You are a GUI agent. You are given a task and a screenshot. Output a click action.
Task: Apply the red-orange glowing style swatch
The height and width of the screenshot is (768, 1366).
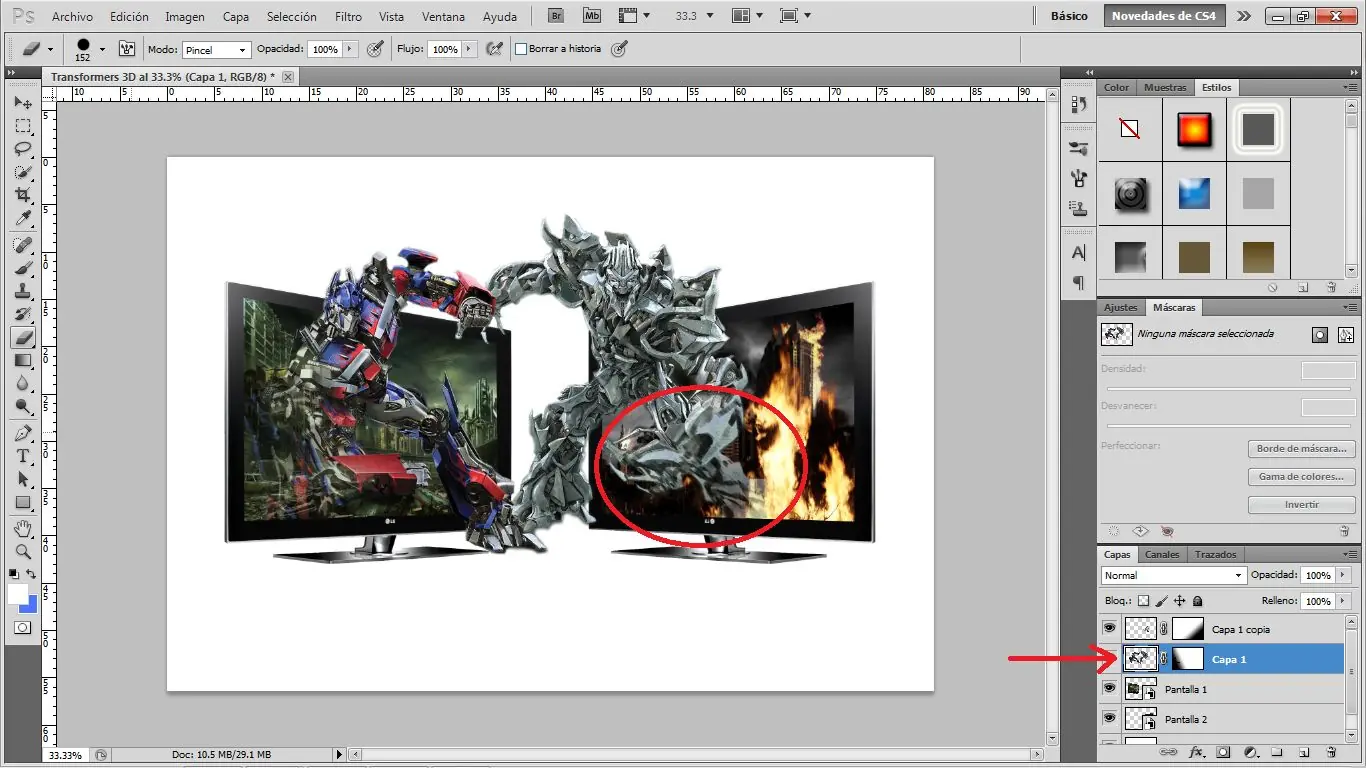coord(1194,129)
